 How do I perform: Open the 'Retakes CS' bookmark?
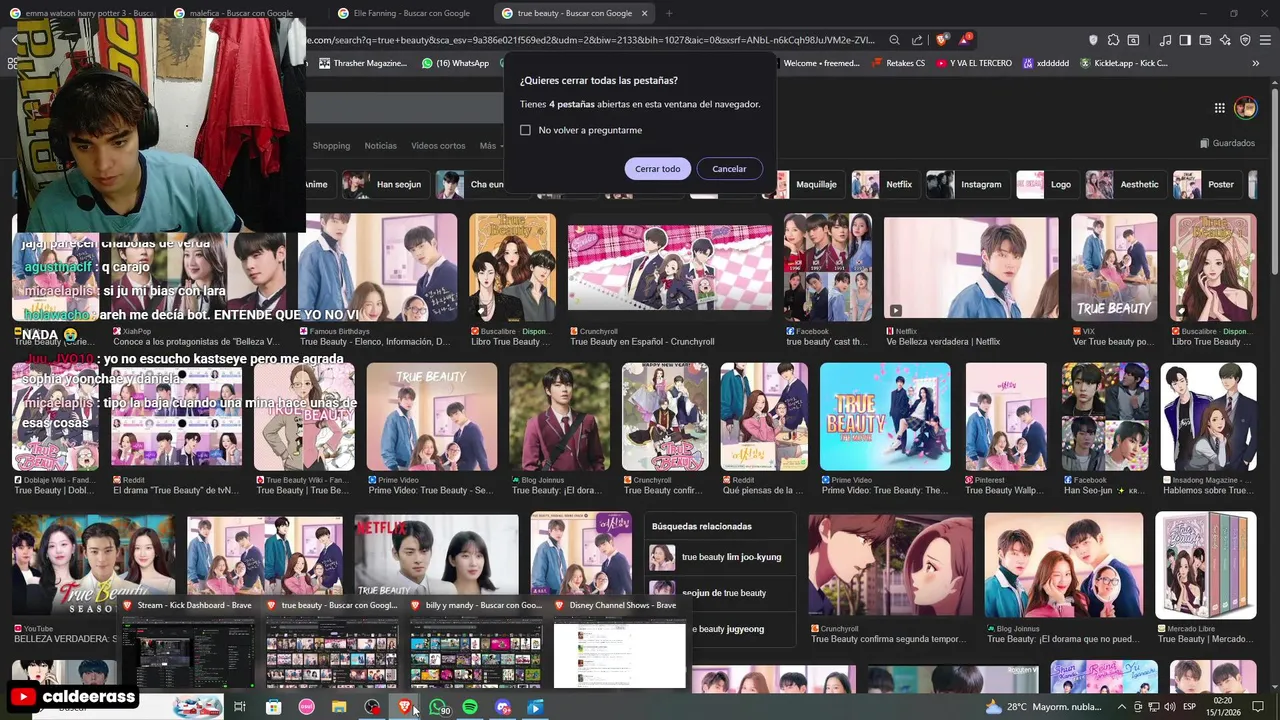click(x=898, y=63)
